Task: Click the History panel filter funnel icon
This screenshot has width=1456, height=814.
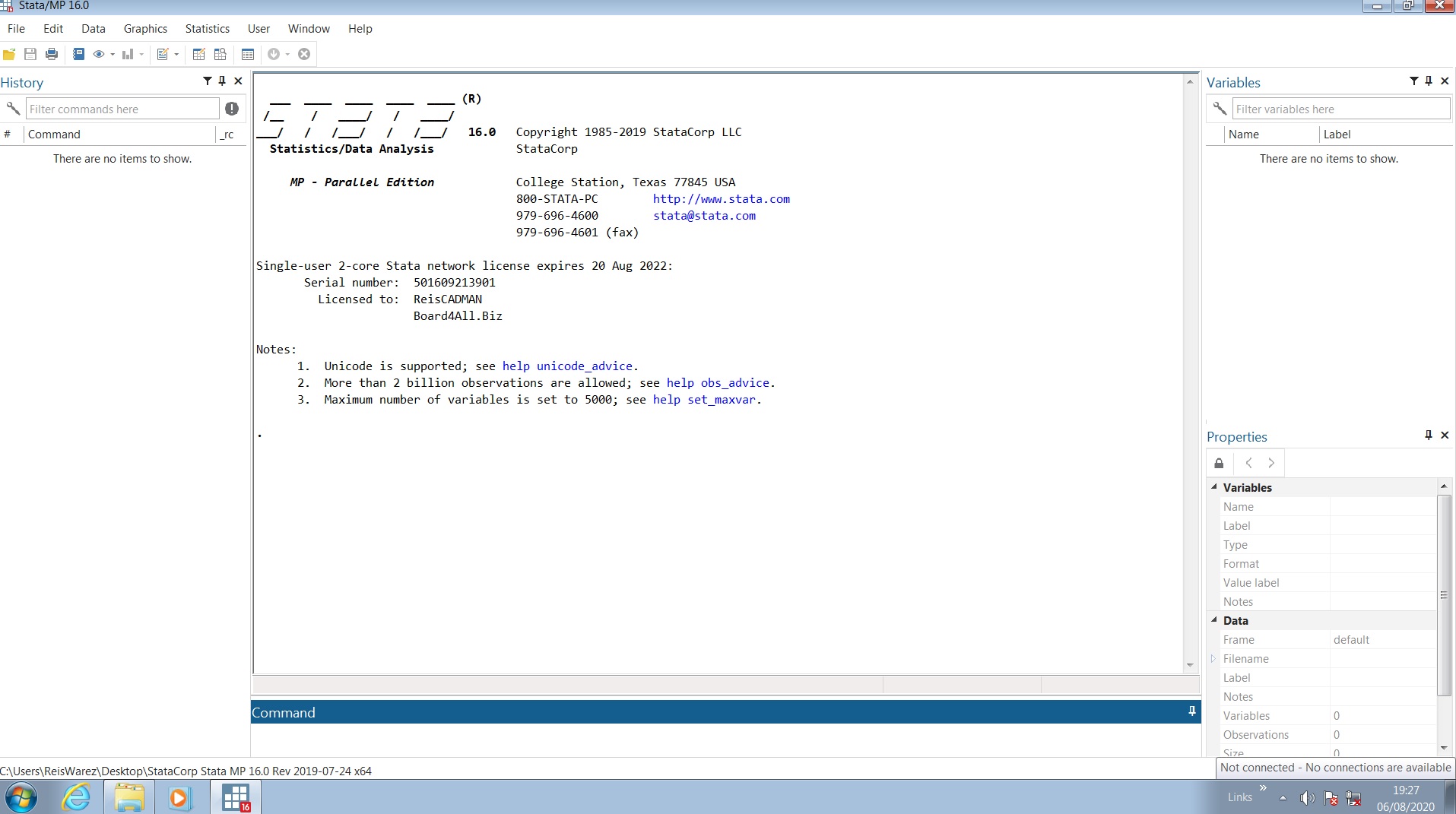Action: point(207,81)
